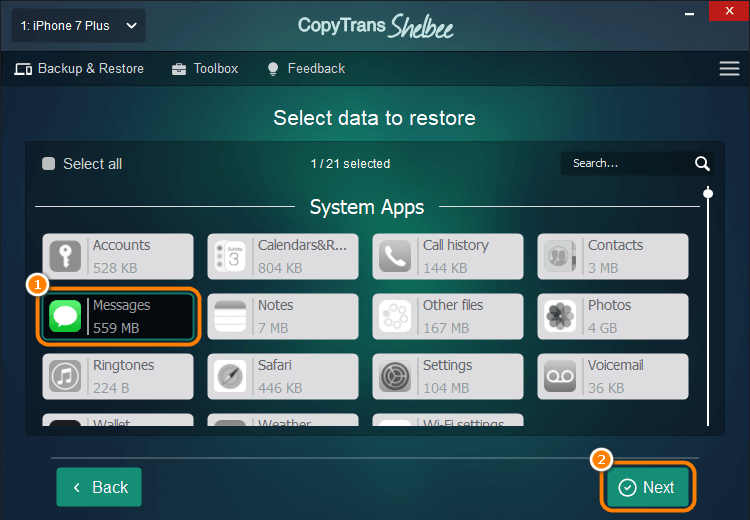The width and height of the screenshot is (750, 520).
Task: Select the Settings gear icon
Action: point(395,376)
